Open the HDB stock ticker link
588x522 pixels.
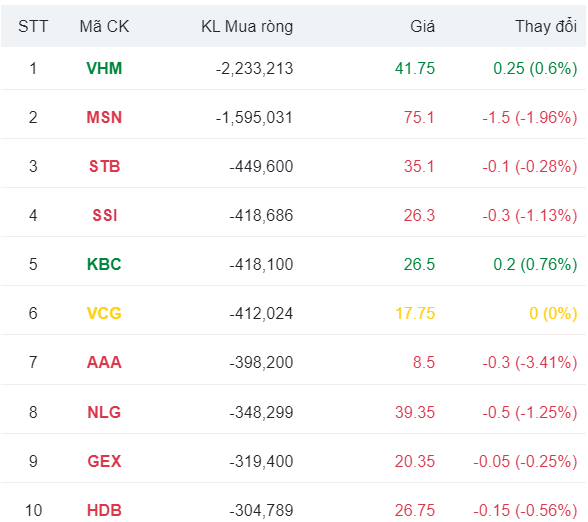[104, 510]
